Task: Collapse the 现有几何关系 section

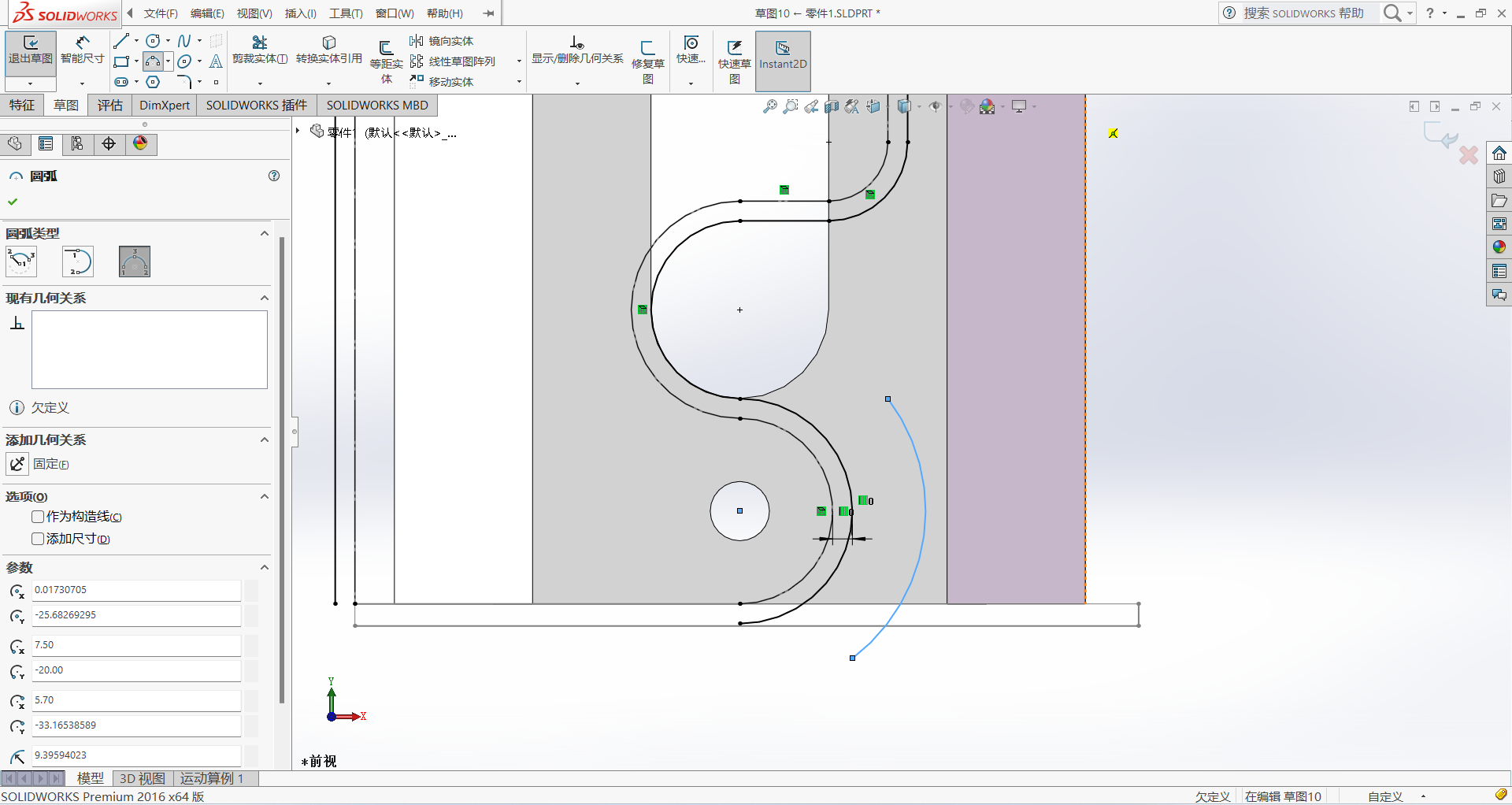Action: point(265,299)
